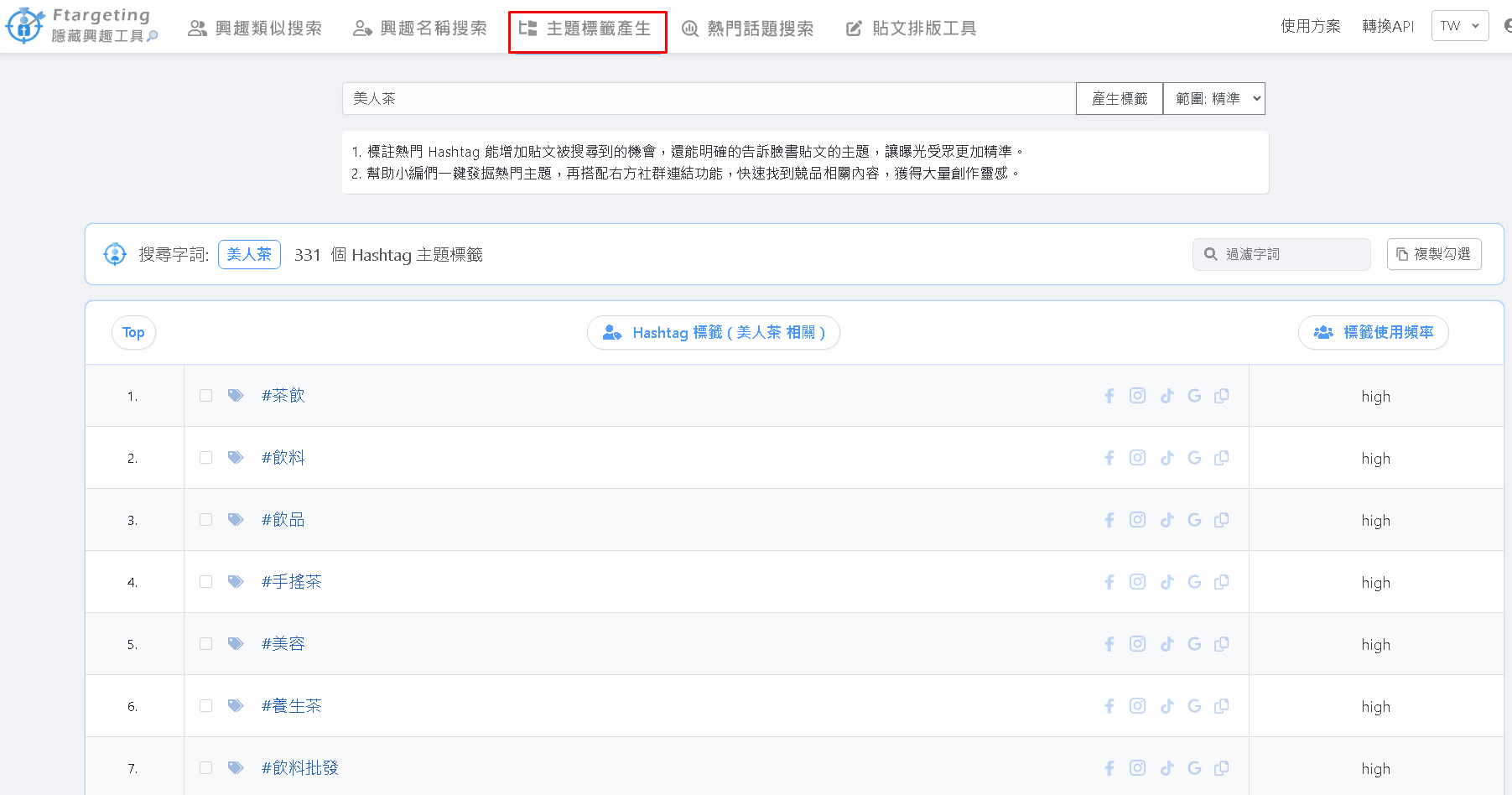Click 產生標籤 button

pyautogui.click(x=1120, y=99)
